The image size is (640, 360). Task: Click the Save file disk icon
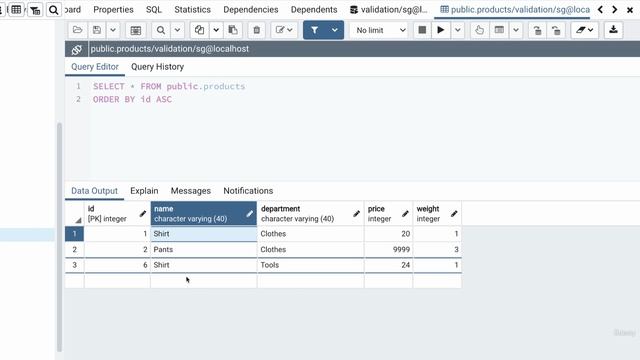coord(97,30)
